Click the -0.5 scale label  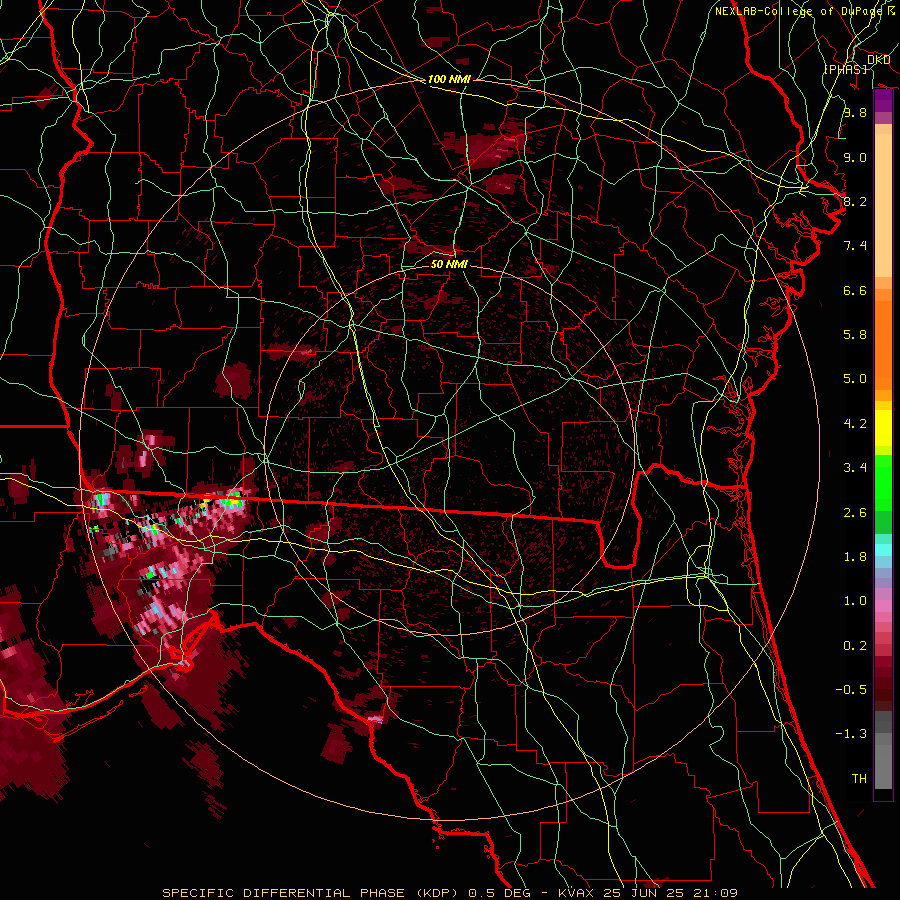click(x=851, y=690)
